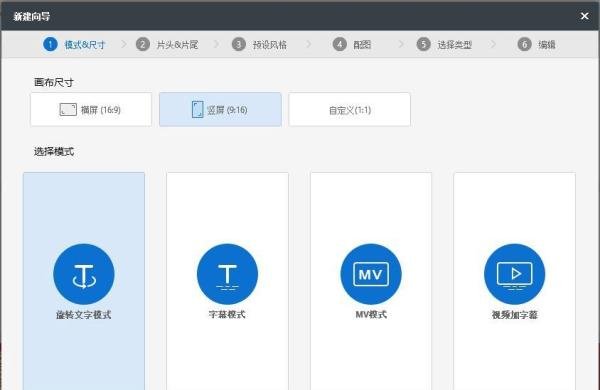Click the 字幕模式 label text
The height and width of the screenshot is (390, 600).
(227, 315)
